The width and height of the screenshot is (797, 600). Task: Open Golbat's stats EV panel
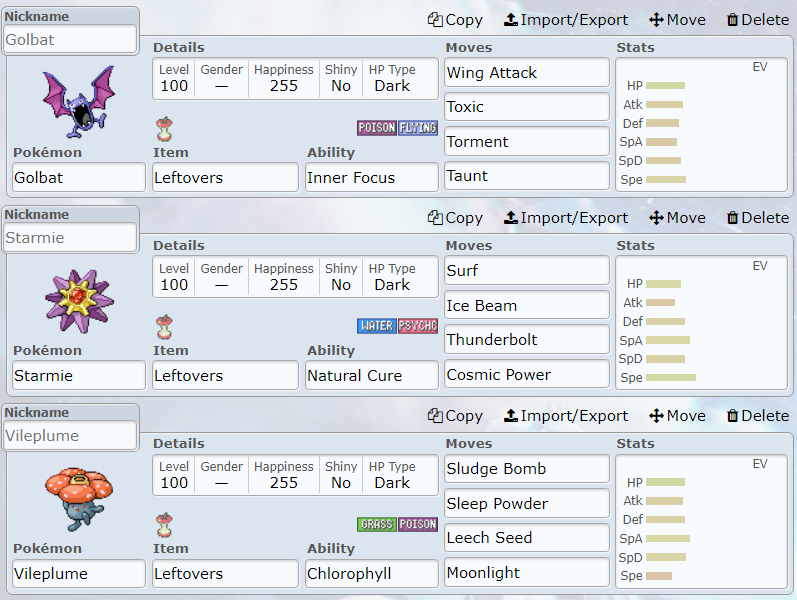pos(701,125)
